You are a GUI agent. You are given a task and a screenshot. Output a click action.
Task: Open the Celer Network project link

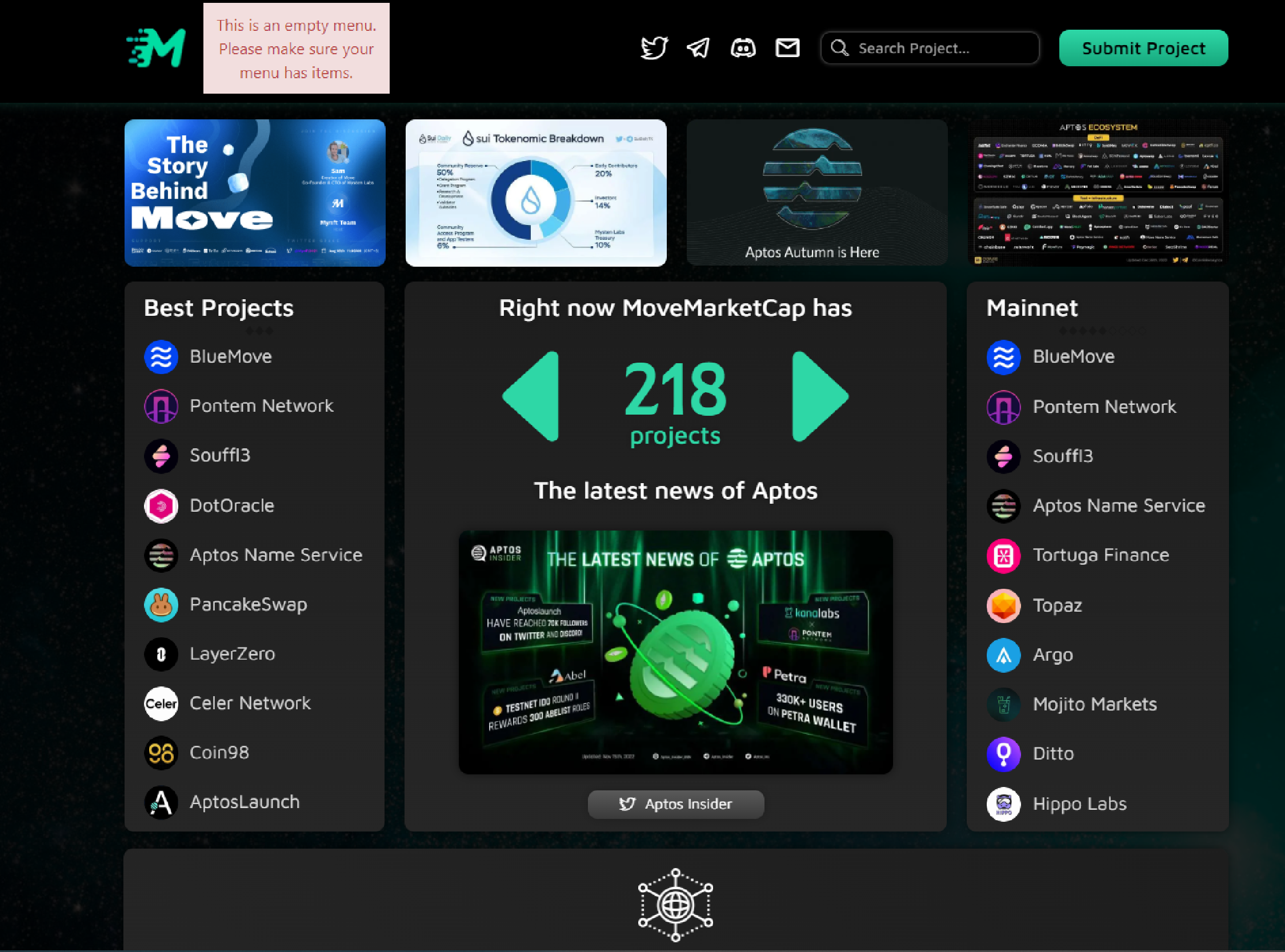[x=250, y=704]
